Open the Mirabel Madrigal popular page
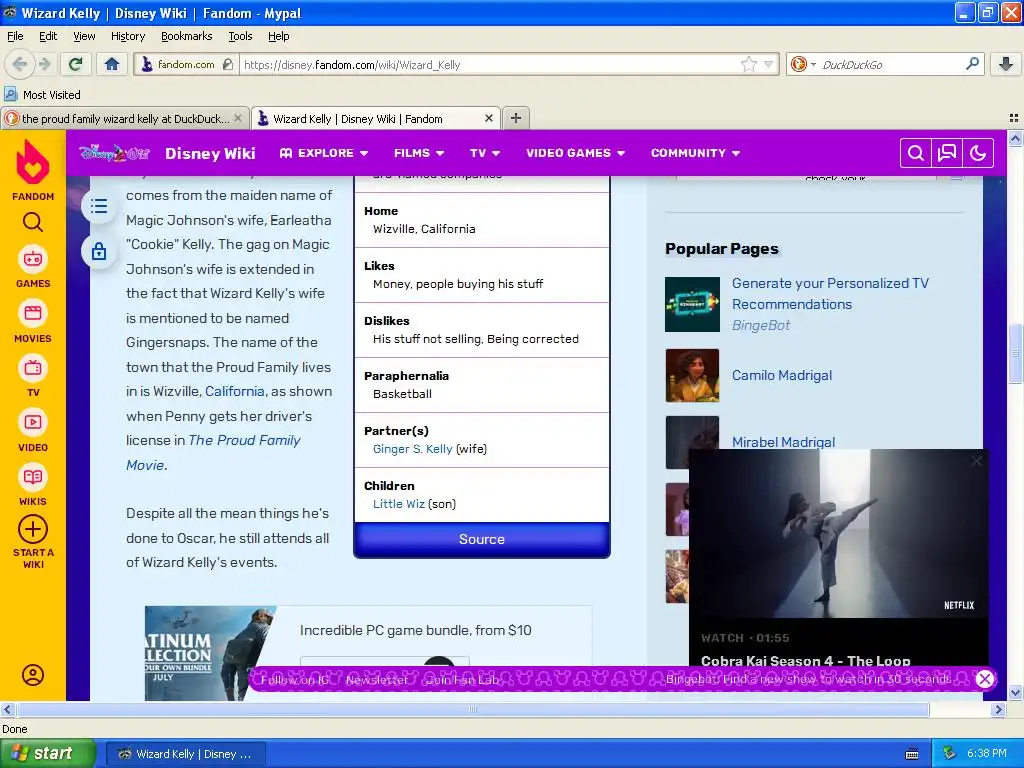Image resolution: width=1024 pixels, height=768 pixels. pos(783,442)
